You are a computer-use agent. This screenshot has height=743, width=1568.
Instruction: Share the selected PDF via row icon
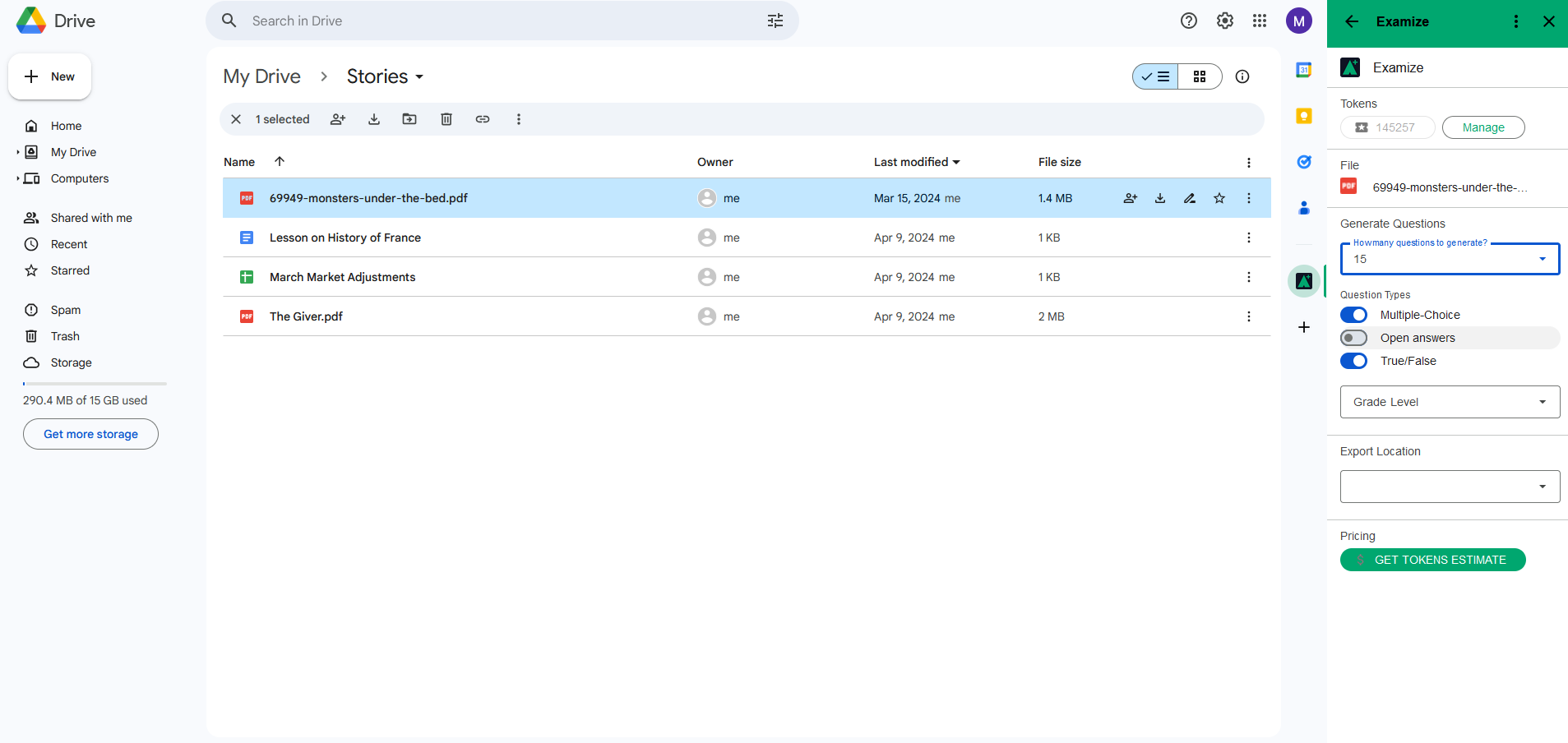1131,198
